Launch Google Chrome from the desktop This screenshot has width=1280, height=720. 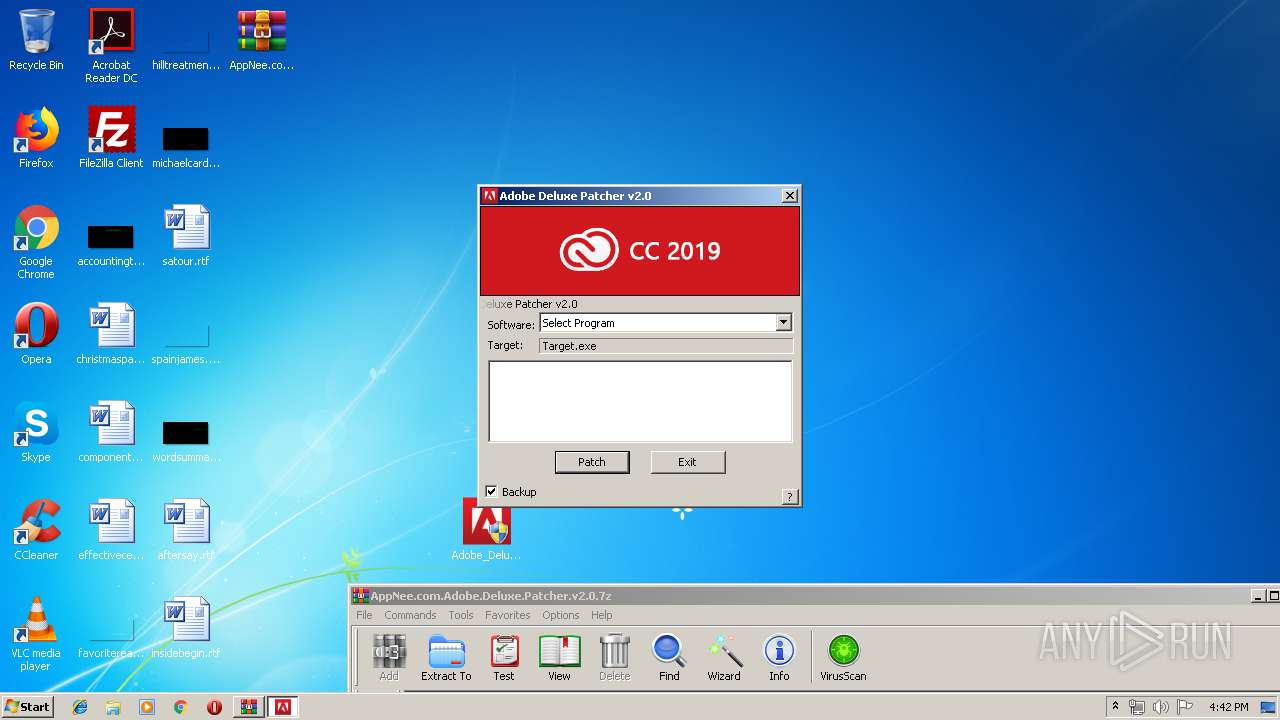(36, 242)
